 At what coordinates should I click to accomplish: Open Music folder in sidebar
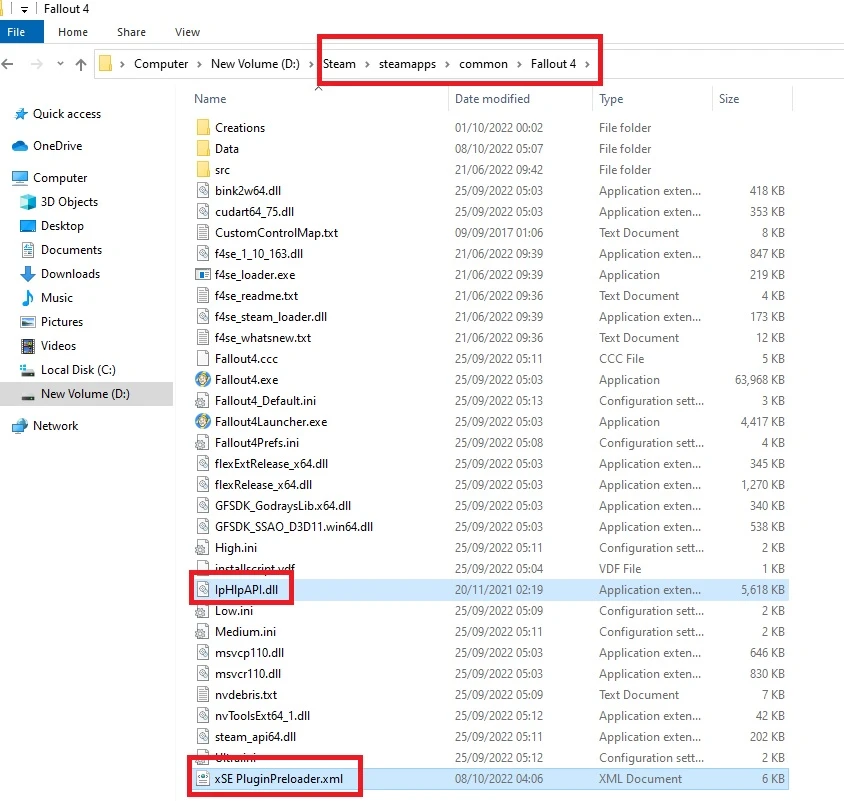point(57,298)
